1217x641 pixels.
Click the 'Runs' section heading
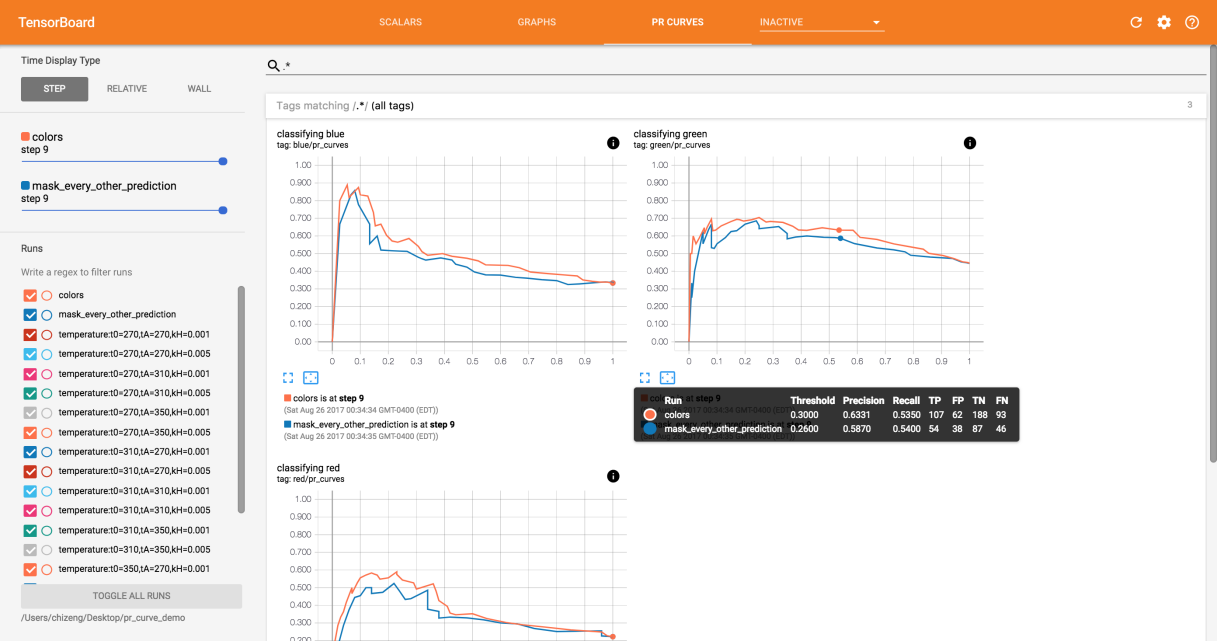(x=32, y=248)
